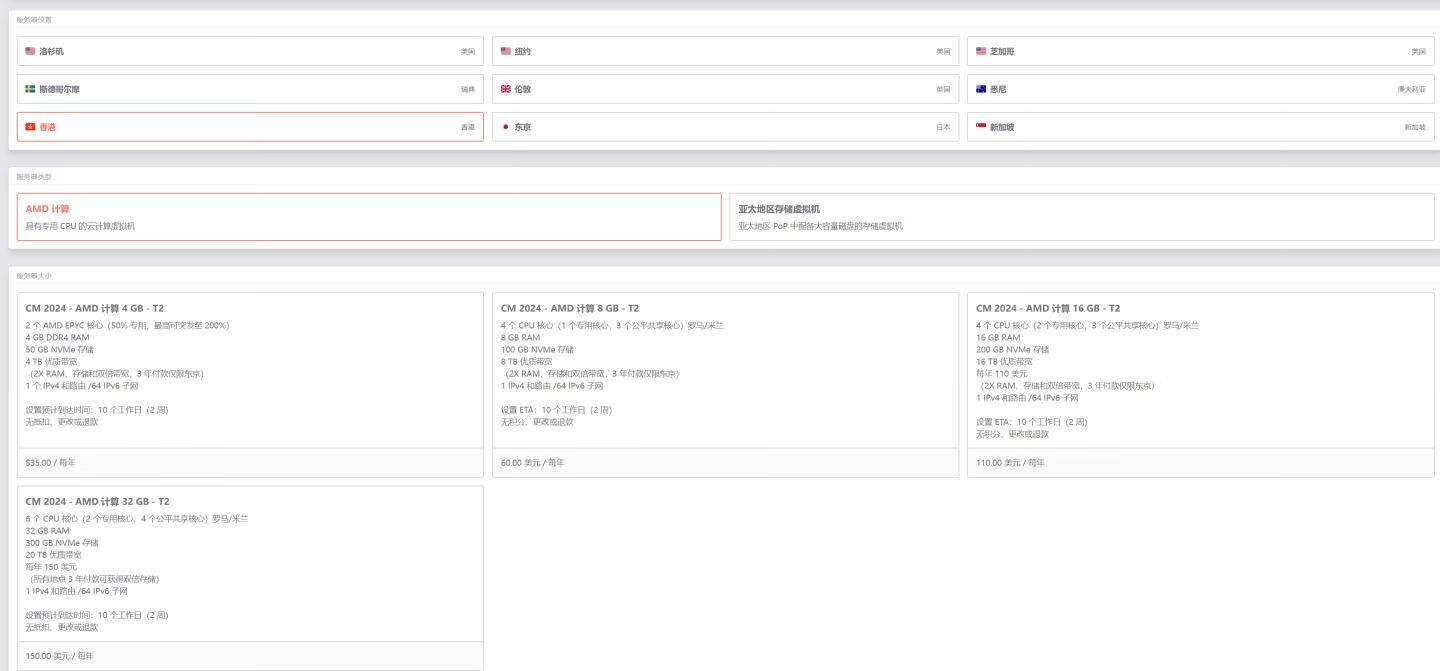Click the US flag beside 纽约
This screenshot has width=1440, height=671.
coord(506,51)
